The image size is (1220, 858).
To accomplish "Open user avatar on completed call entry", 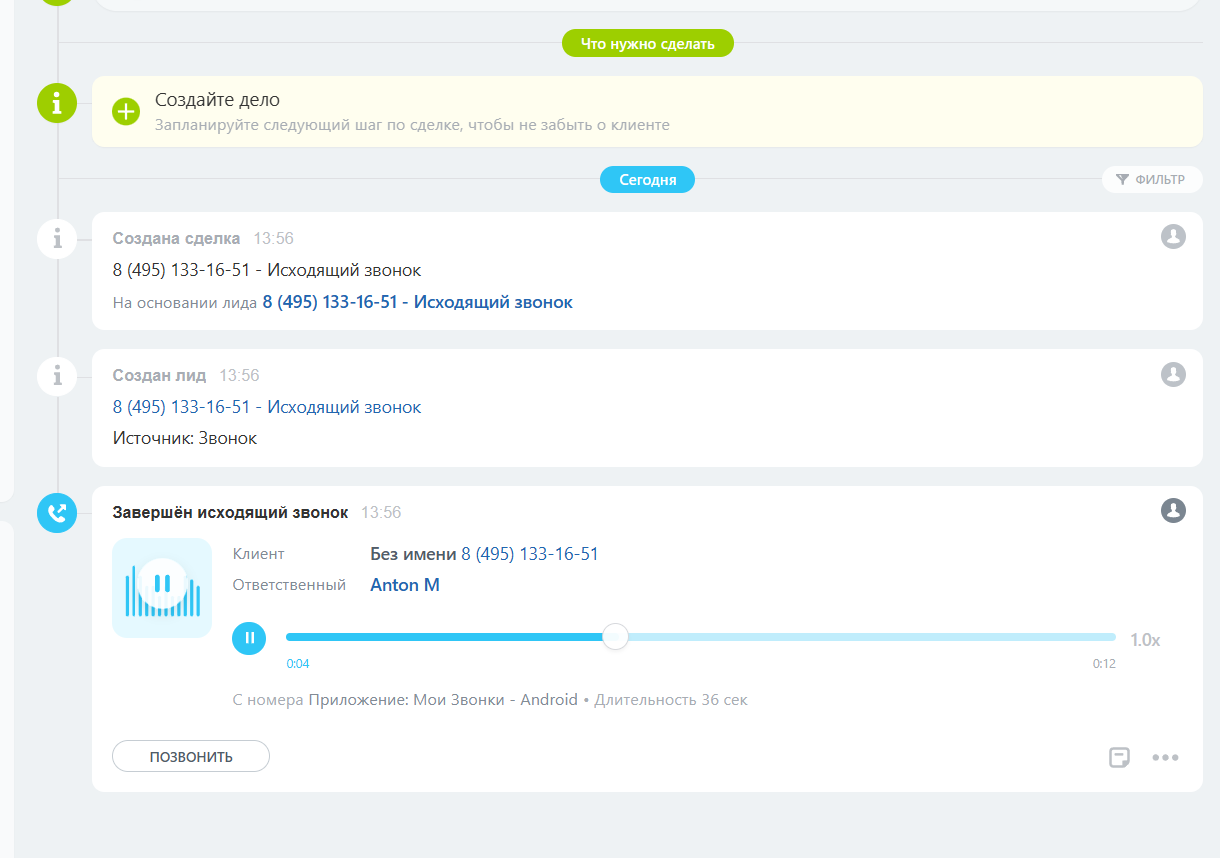I will point(1173,511).
